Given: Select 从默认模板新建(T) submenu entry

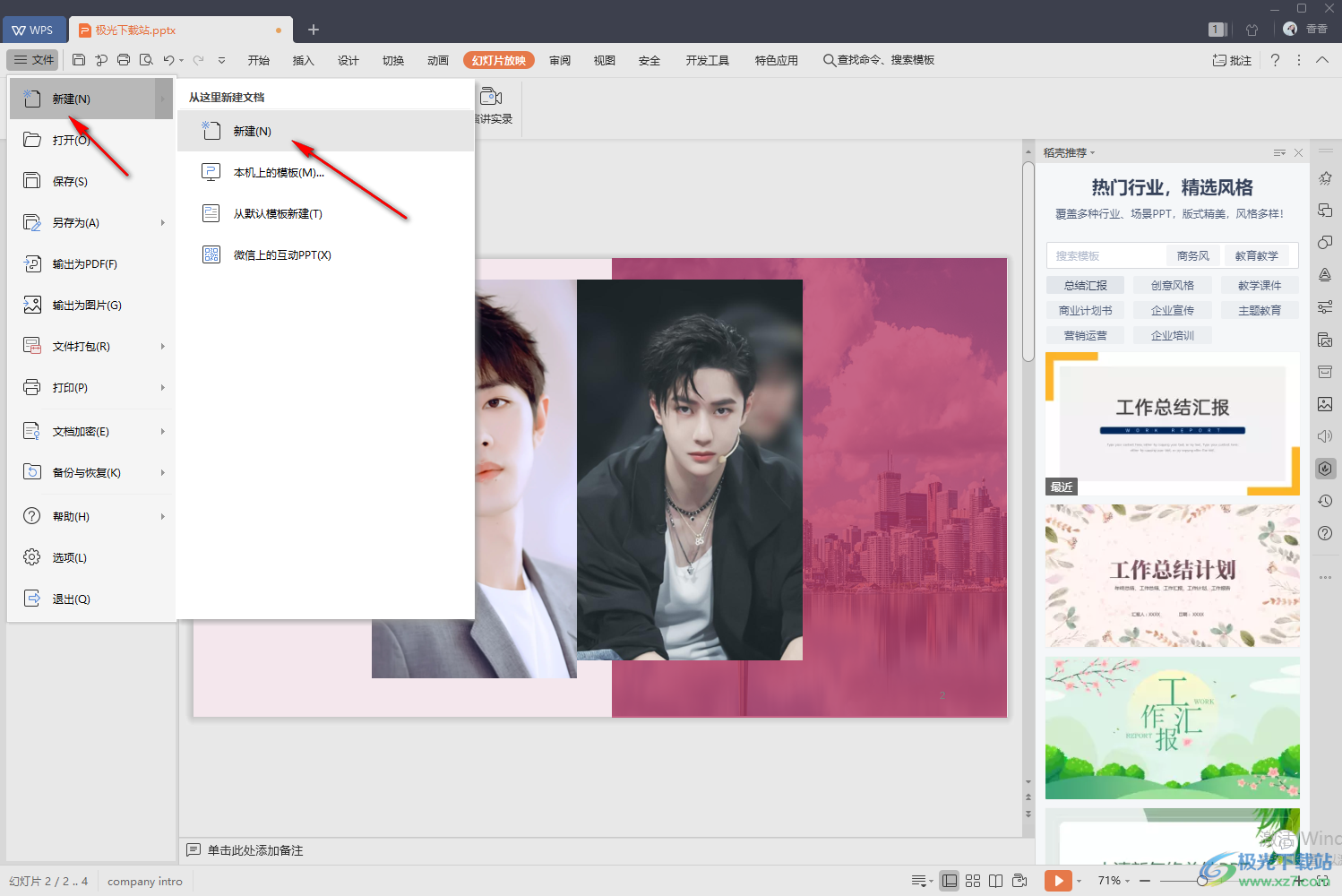Looking at the screenshot, I should click(325, 213).
